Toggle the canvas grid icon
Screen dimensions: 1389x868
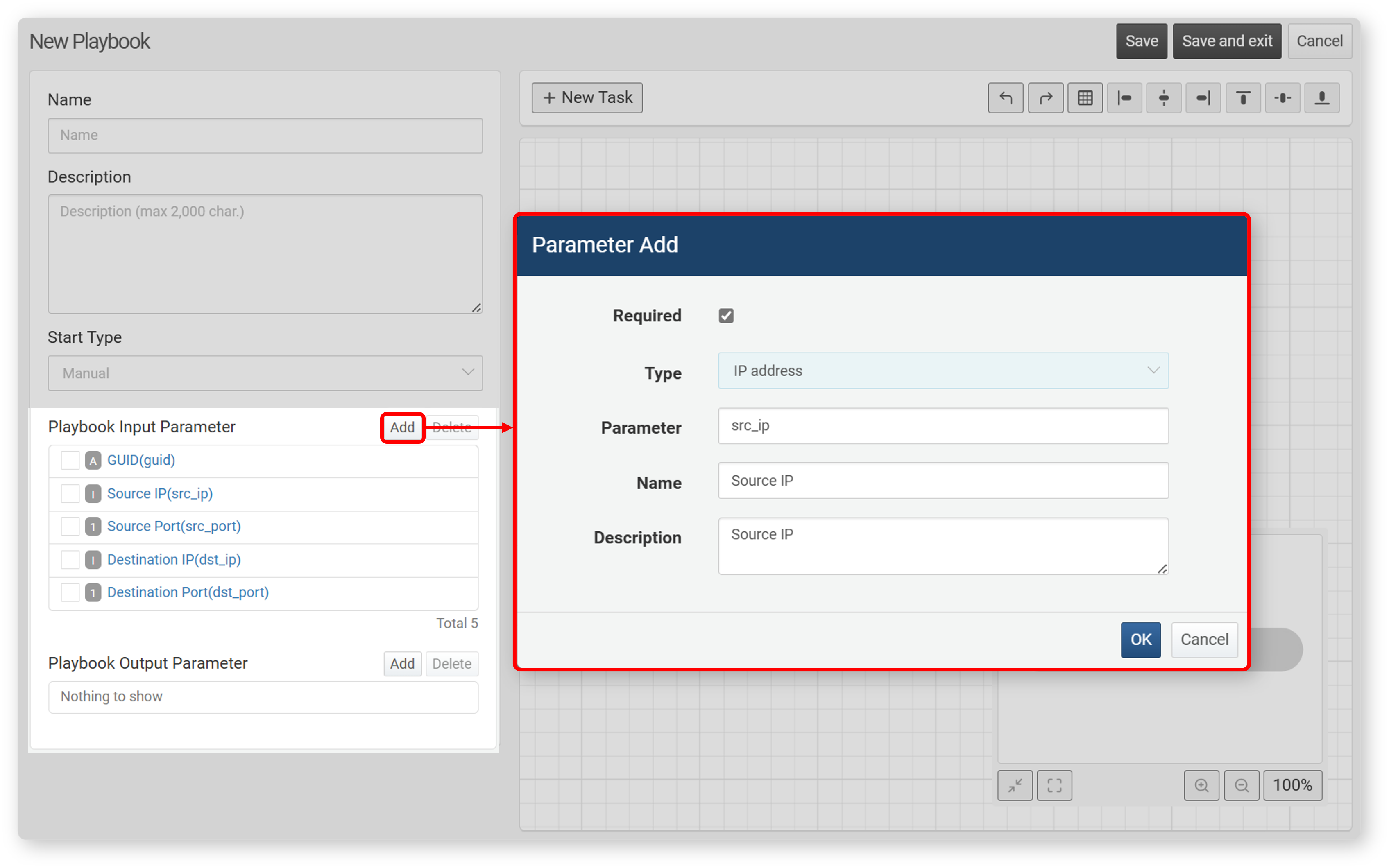(1085, 97)
